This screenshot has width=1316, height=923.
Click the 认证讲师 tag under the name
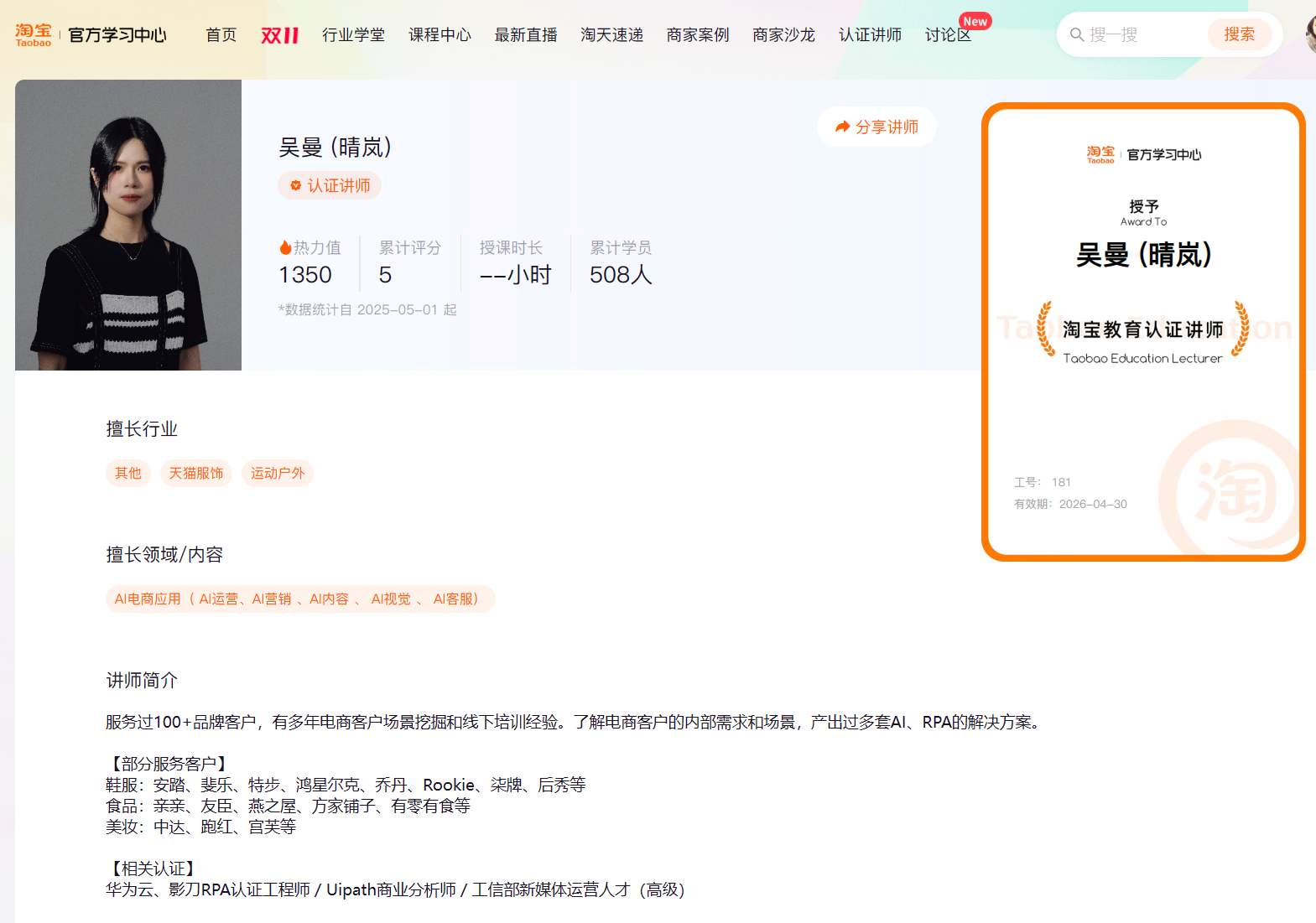(330, 185)
